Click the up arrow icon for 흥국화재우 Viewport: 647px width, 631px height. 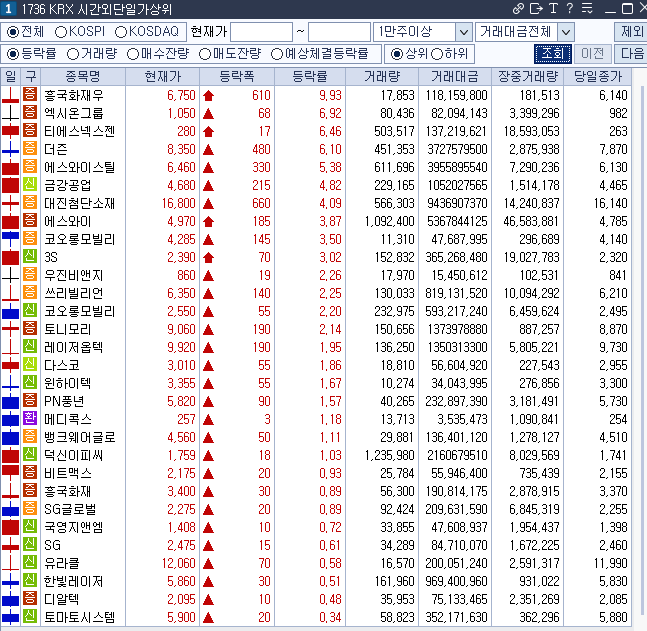tap(209, 96)
